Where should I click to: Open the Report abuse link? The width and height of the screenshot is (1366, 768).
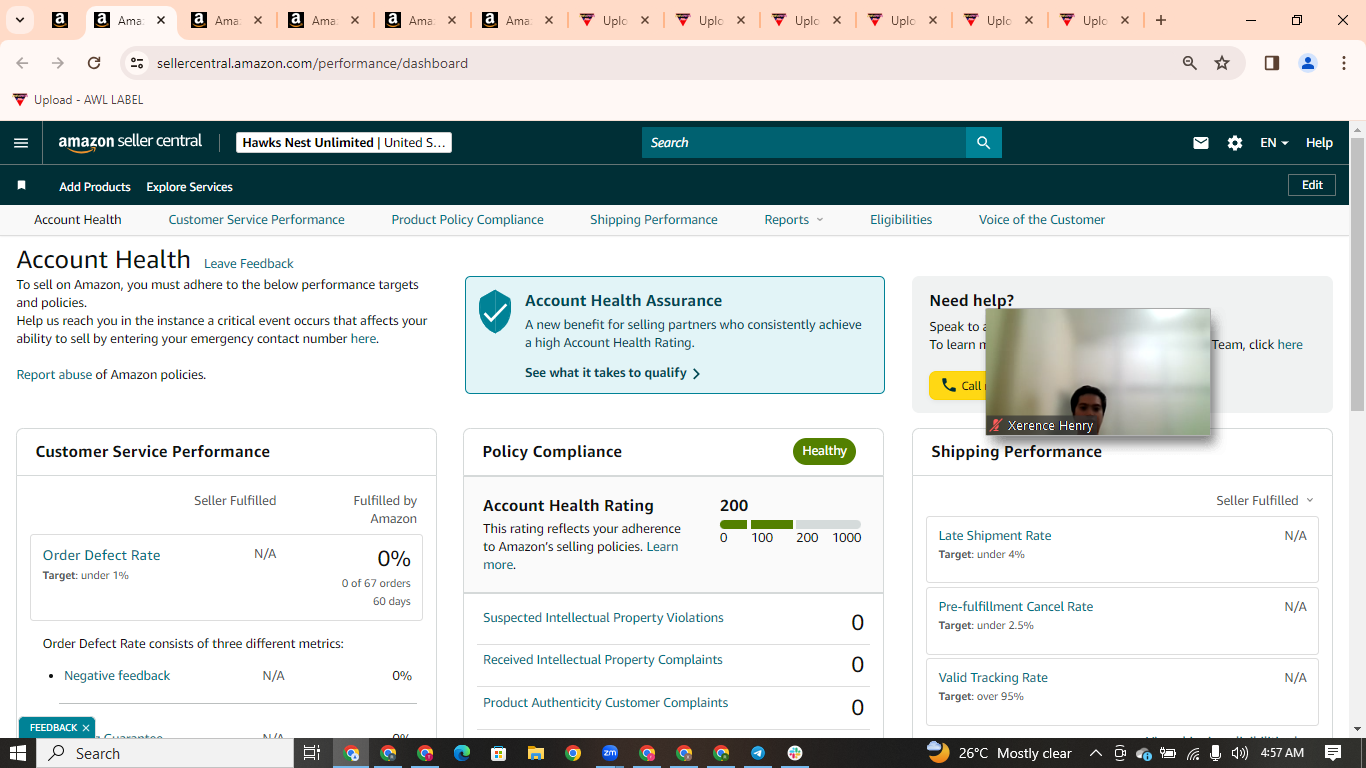(54, 375)
